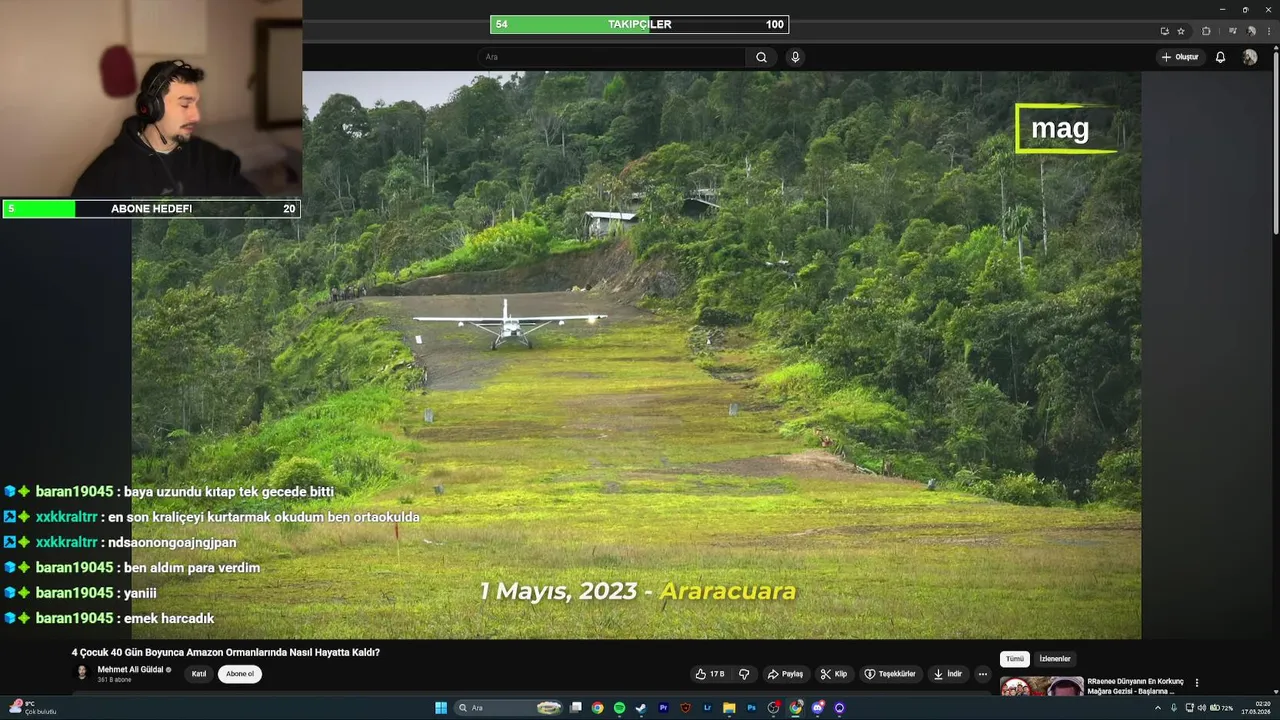The height and width of the screenshot is (720, 1280).
Task: Open OBS Studio from taskbar
Action: point(773,708)
